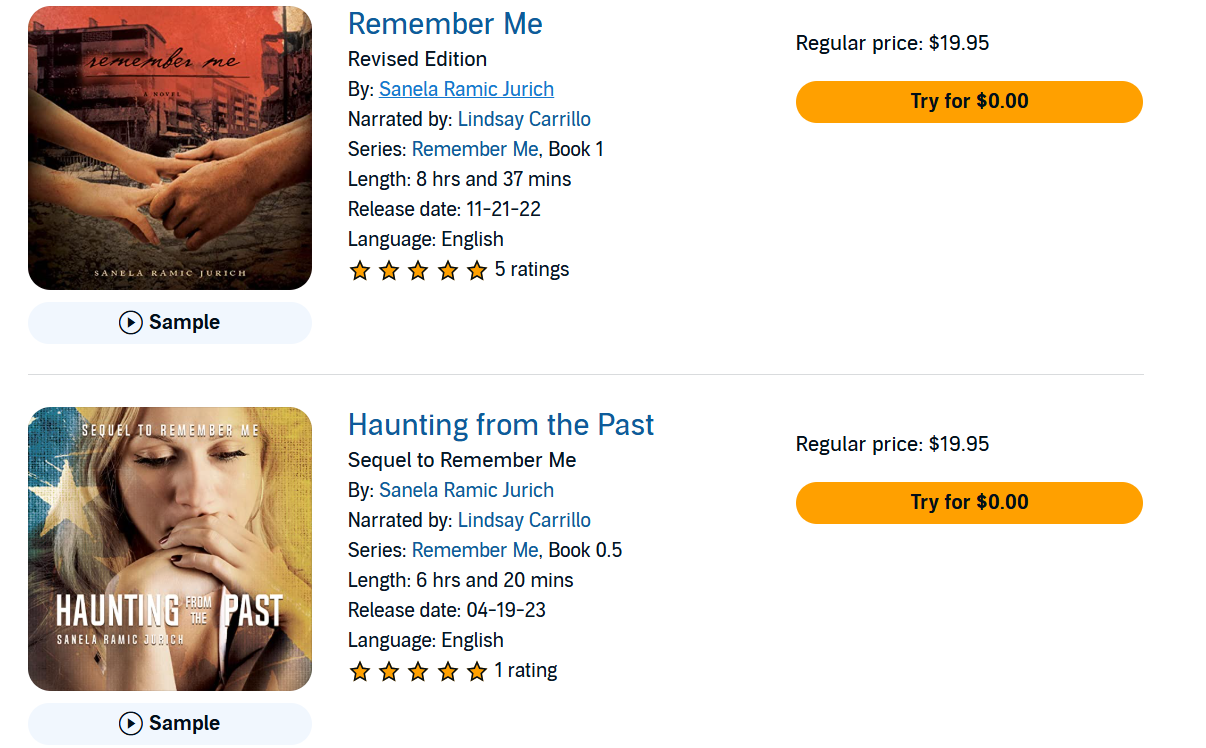View the 5 ratings for Remember Me
This screenshot has height=748, width=1206.
pos(532,269)
